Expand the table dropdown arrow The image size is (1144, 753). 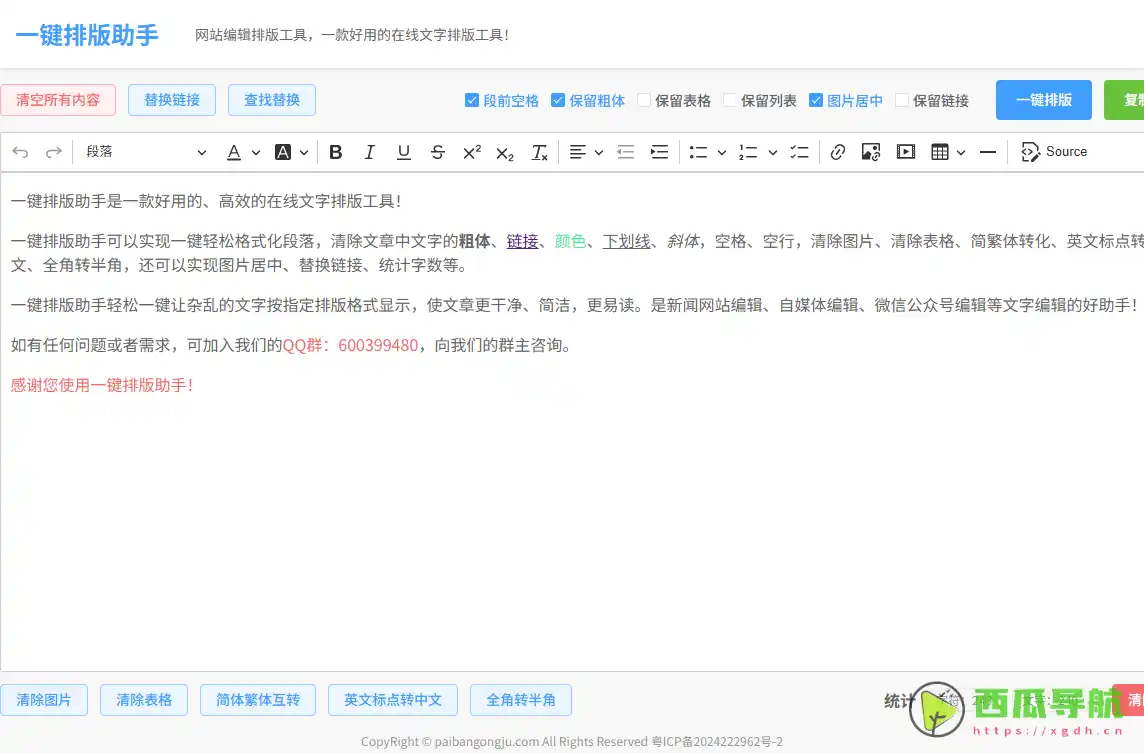(961, 152)
